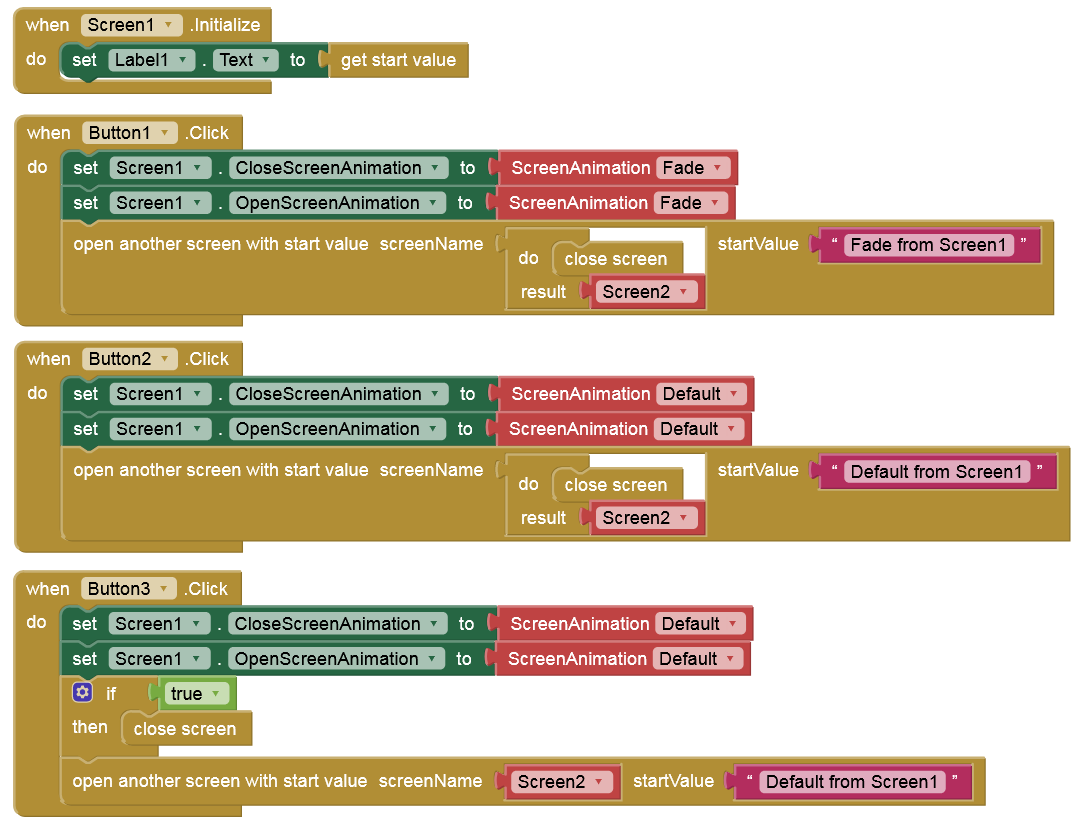Click "Default from Screen1" string in Button2.Click
This screenshot has height=825, width=1078.
click(936, 472)
